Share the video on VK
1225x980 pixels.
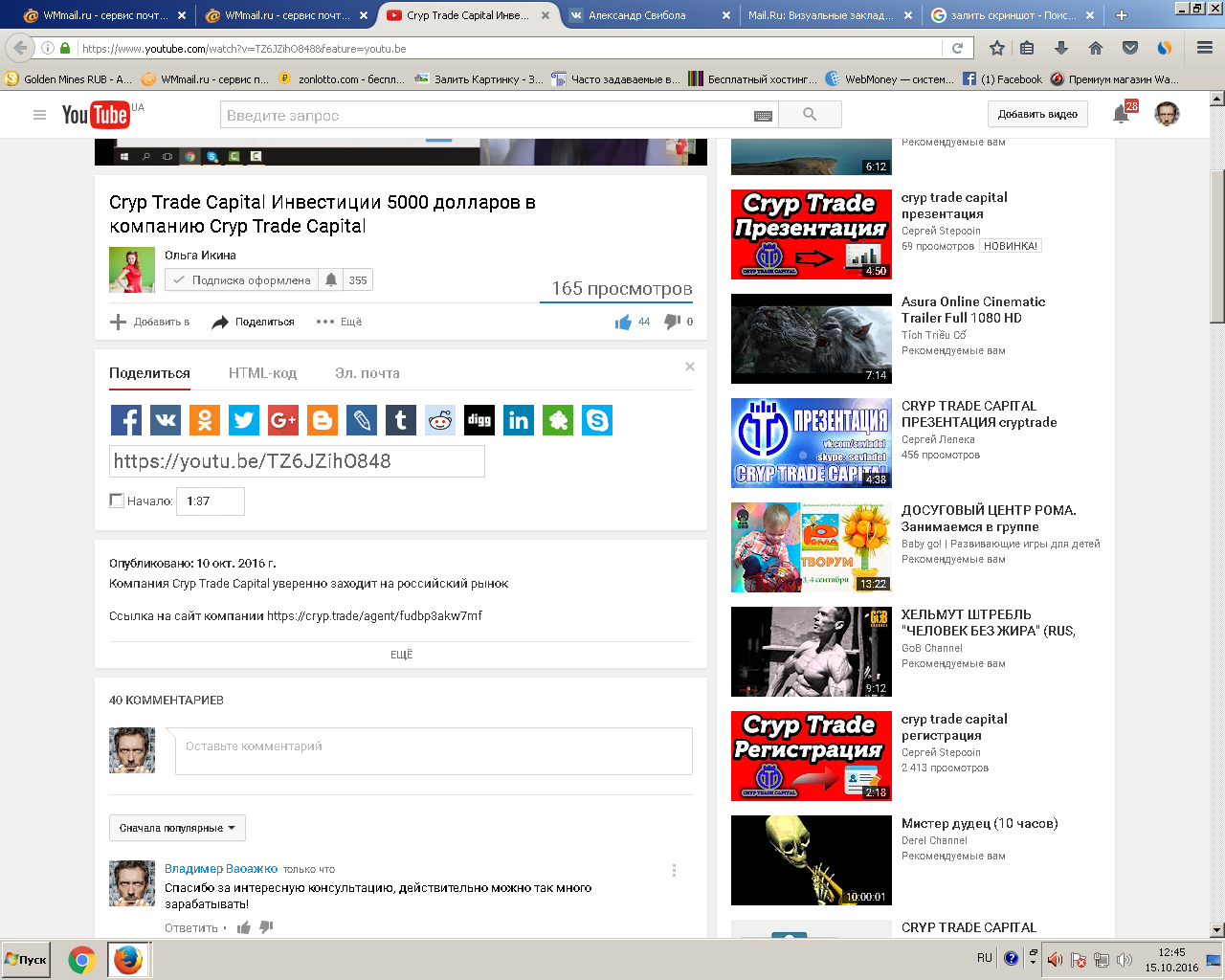click(166, 420)
